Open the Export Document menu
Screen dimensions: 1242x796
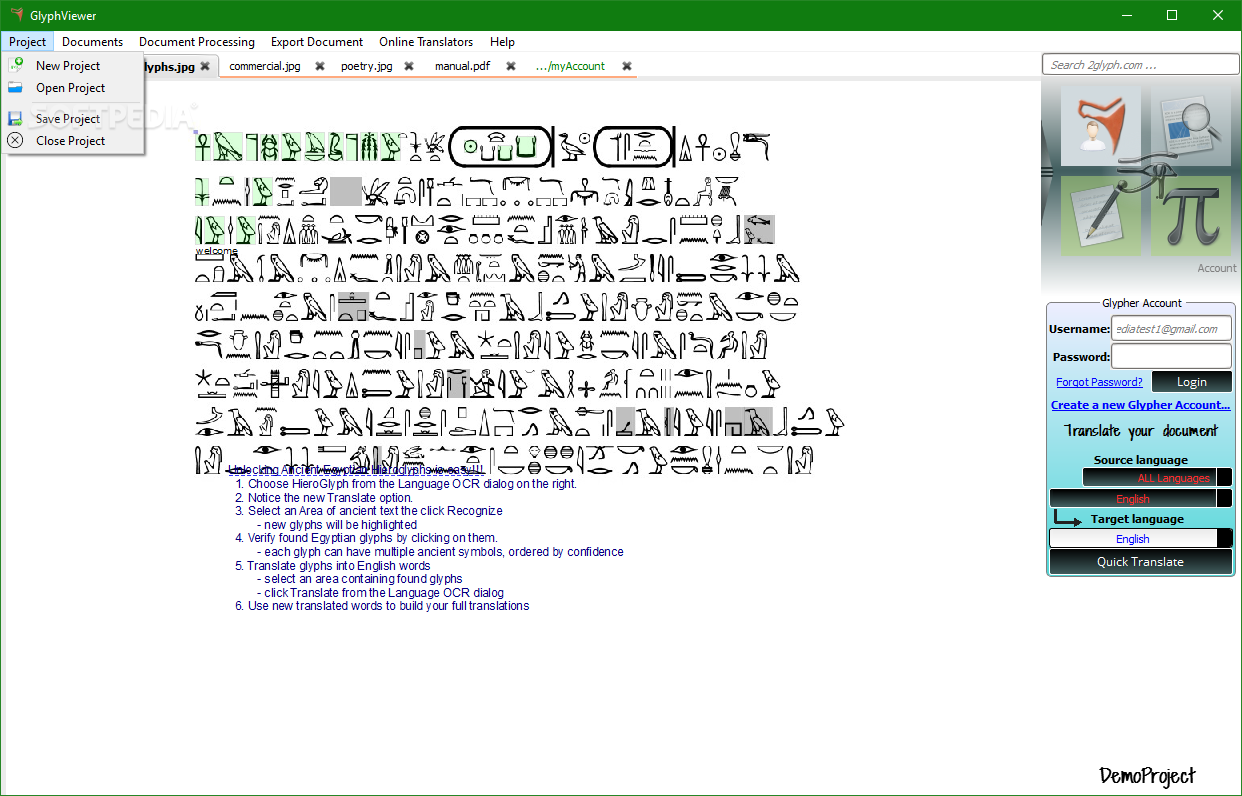tap(317, 41)
